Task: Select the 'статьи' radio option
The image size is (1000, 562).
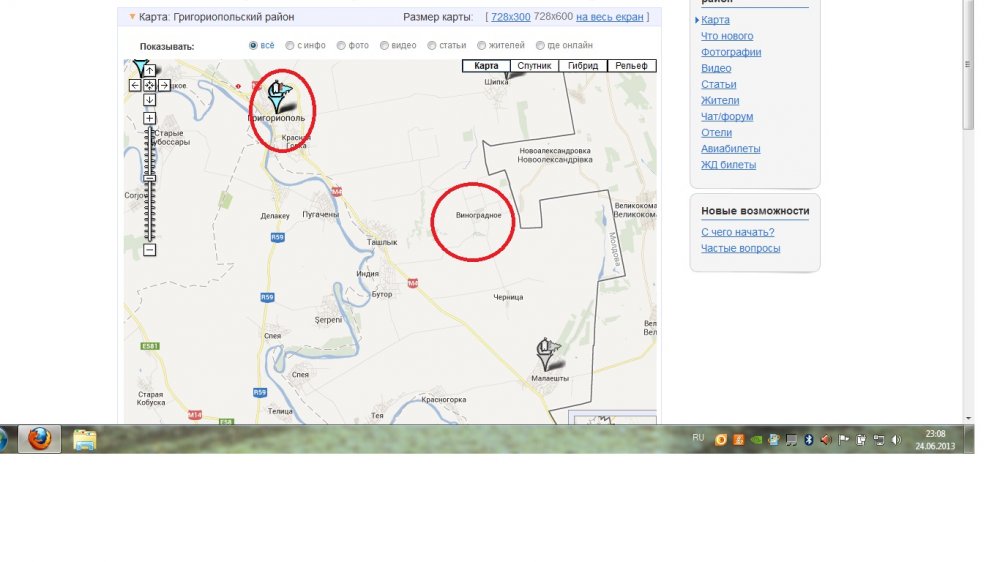Action: 432,45
